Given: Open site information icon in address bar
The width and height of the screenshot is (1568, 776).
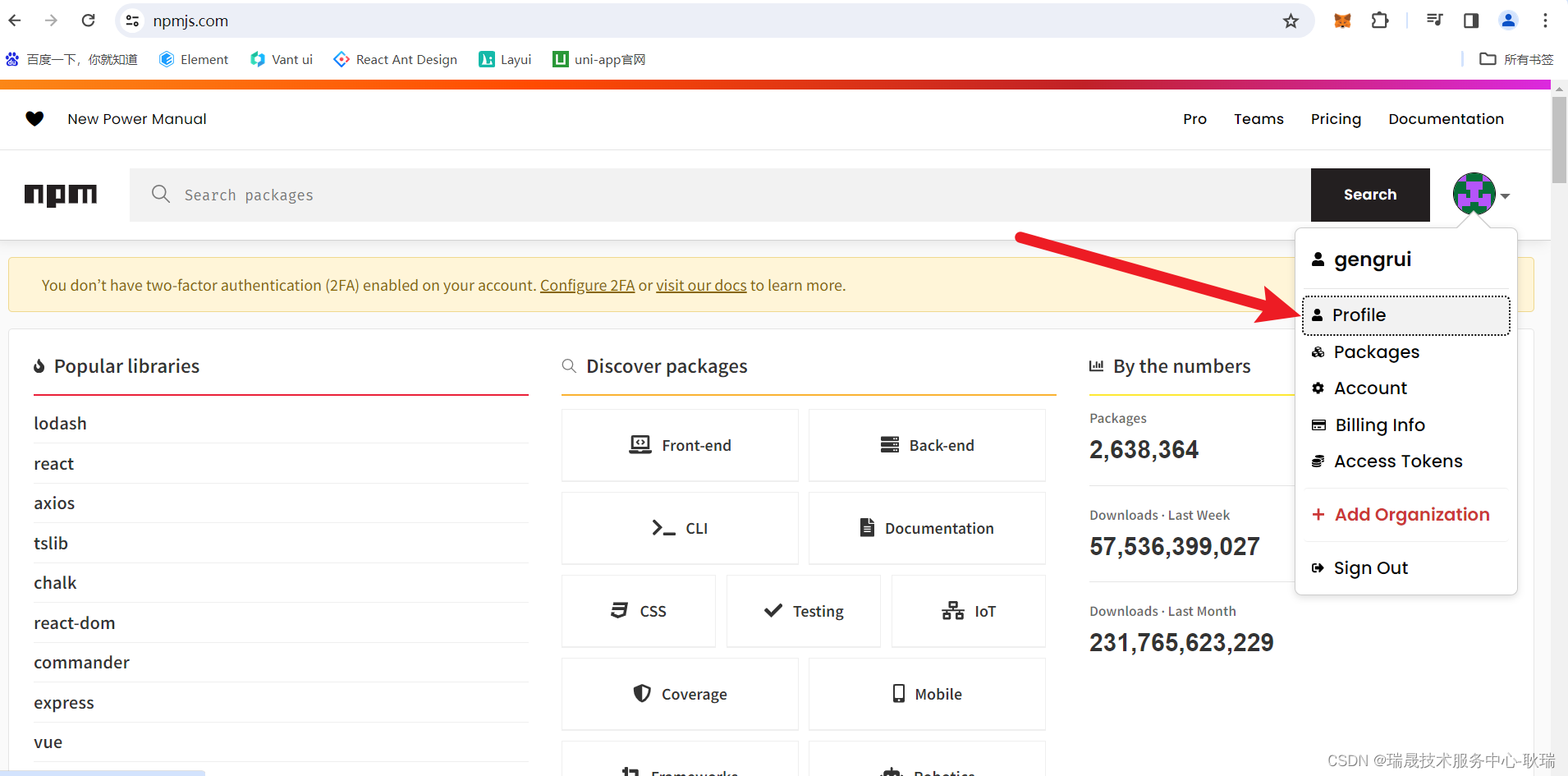Looking at the screenshot, I should pos(132,21).
